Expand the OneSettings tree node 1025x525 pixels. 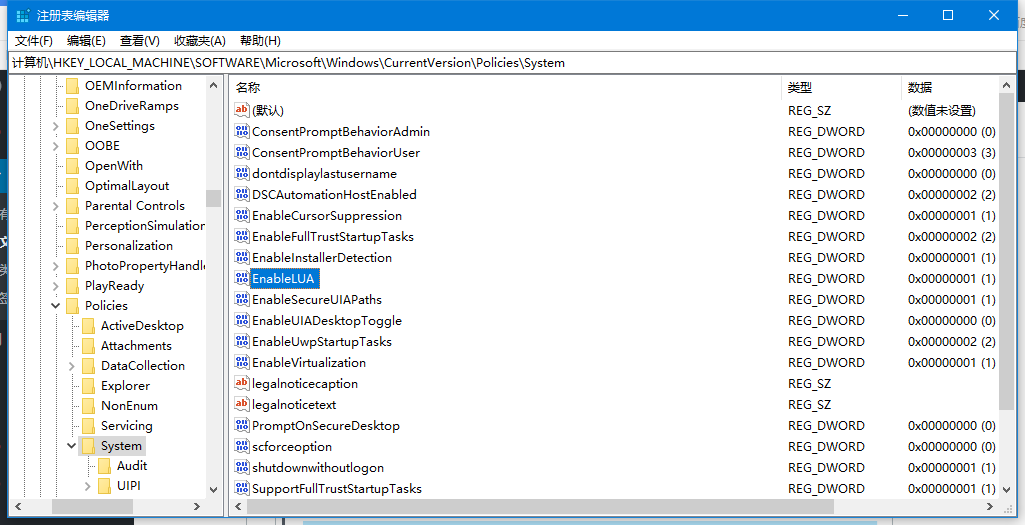click(56, 126)
